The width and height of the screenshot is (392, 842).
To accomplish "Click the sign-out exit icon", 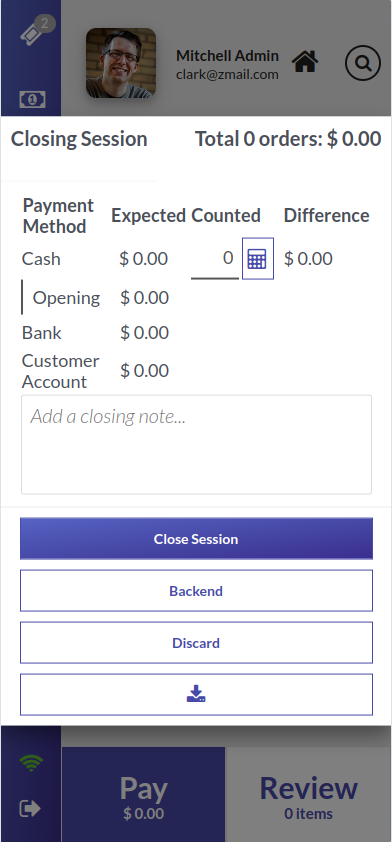I will pos(30,808).
